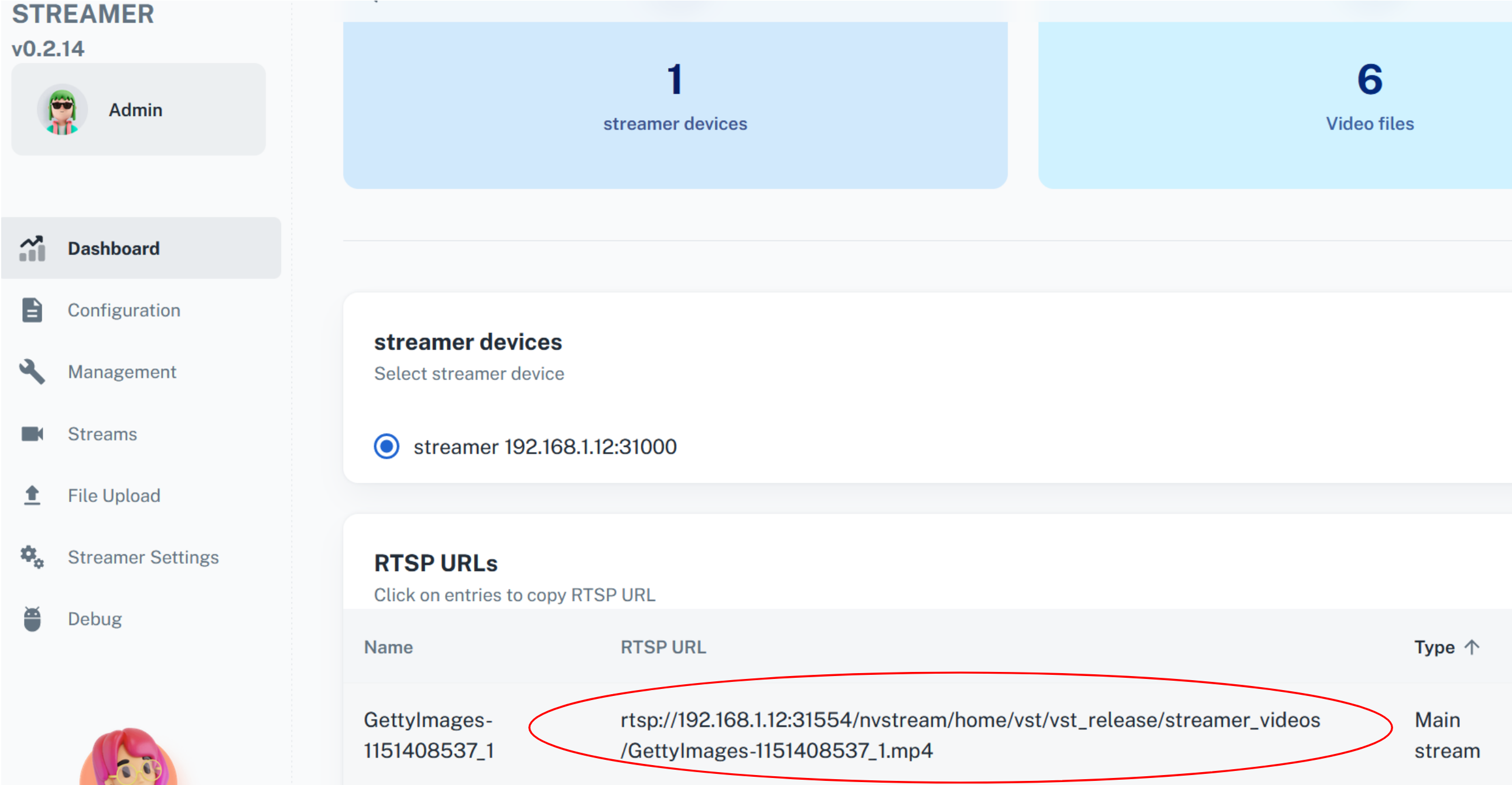
Task: Click the Debug bug icon
Action: [x=32, y=619]
